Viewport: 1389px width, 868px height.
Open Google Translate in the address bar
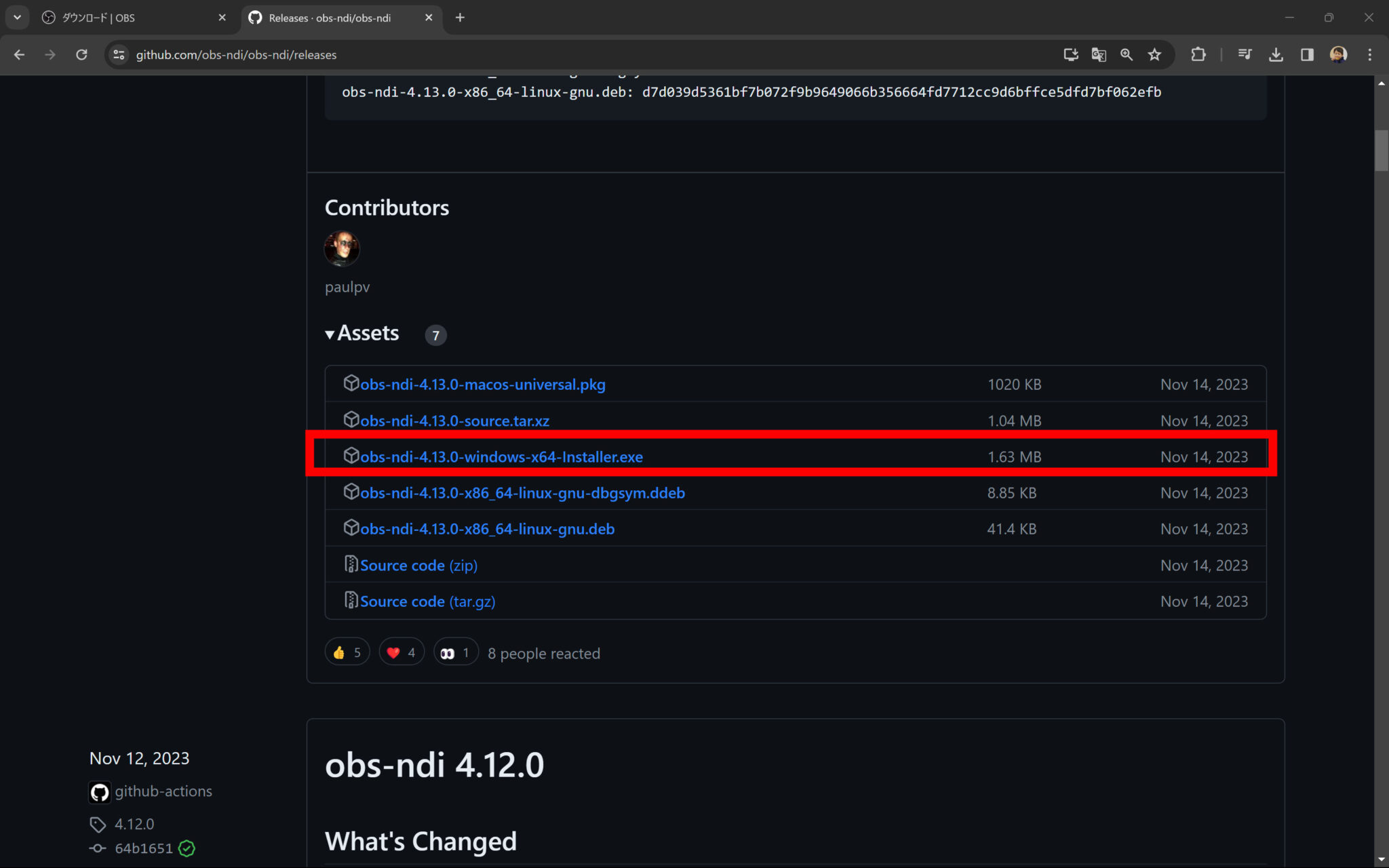[x=1098, y=55]
